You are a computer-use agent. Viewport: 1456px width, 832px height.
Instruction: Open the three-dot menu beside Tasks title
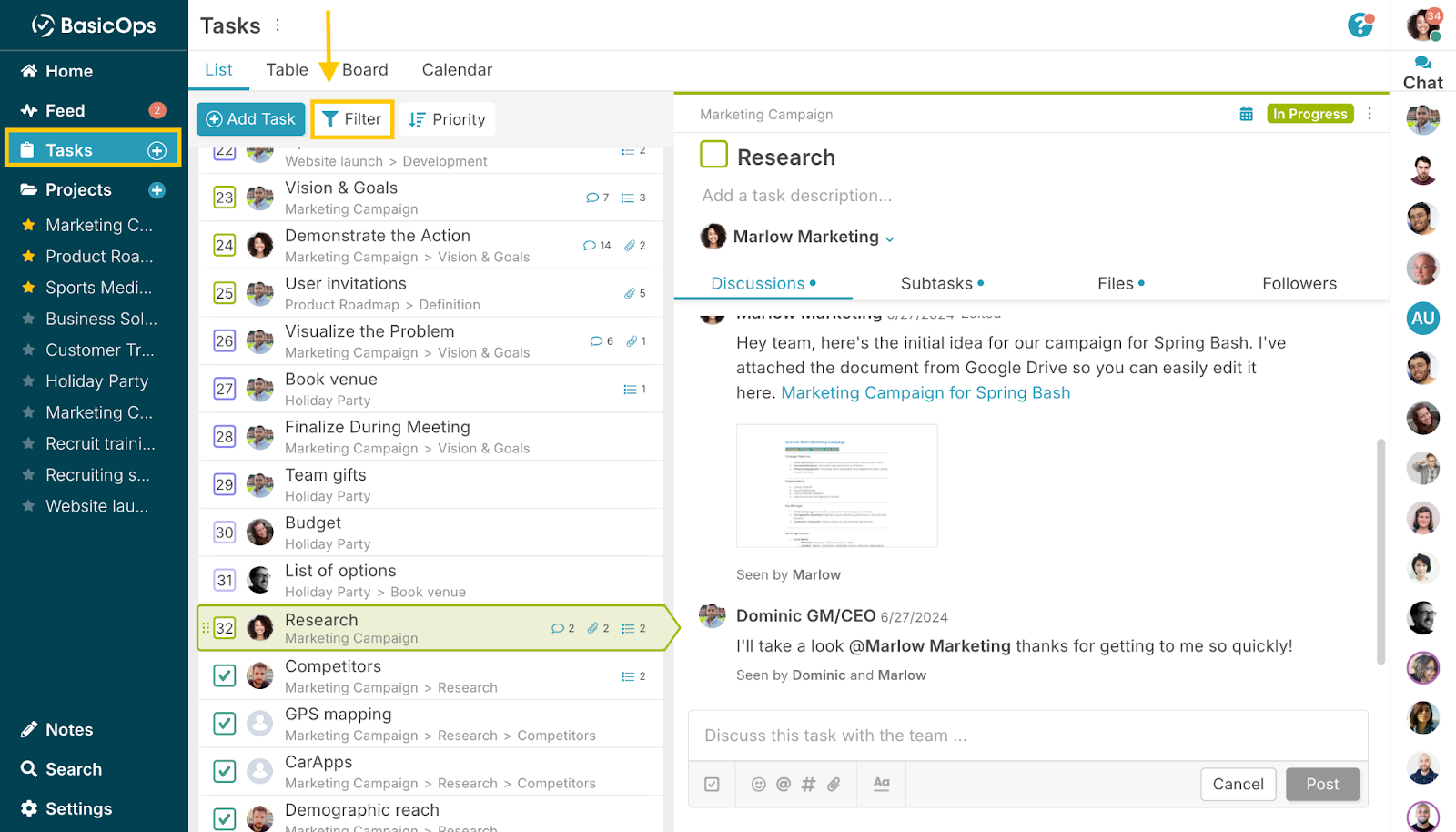tap(278, 25)
